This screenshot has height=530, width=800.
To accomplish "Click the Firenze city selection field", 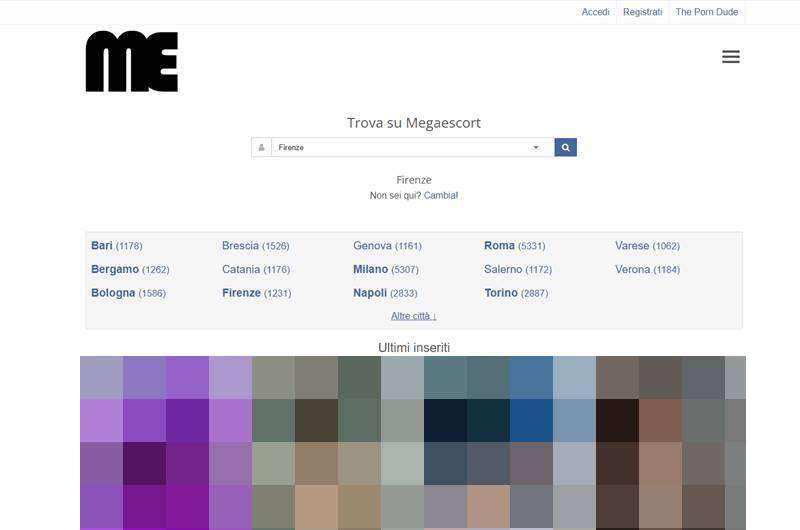I will (400, 147).
